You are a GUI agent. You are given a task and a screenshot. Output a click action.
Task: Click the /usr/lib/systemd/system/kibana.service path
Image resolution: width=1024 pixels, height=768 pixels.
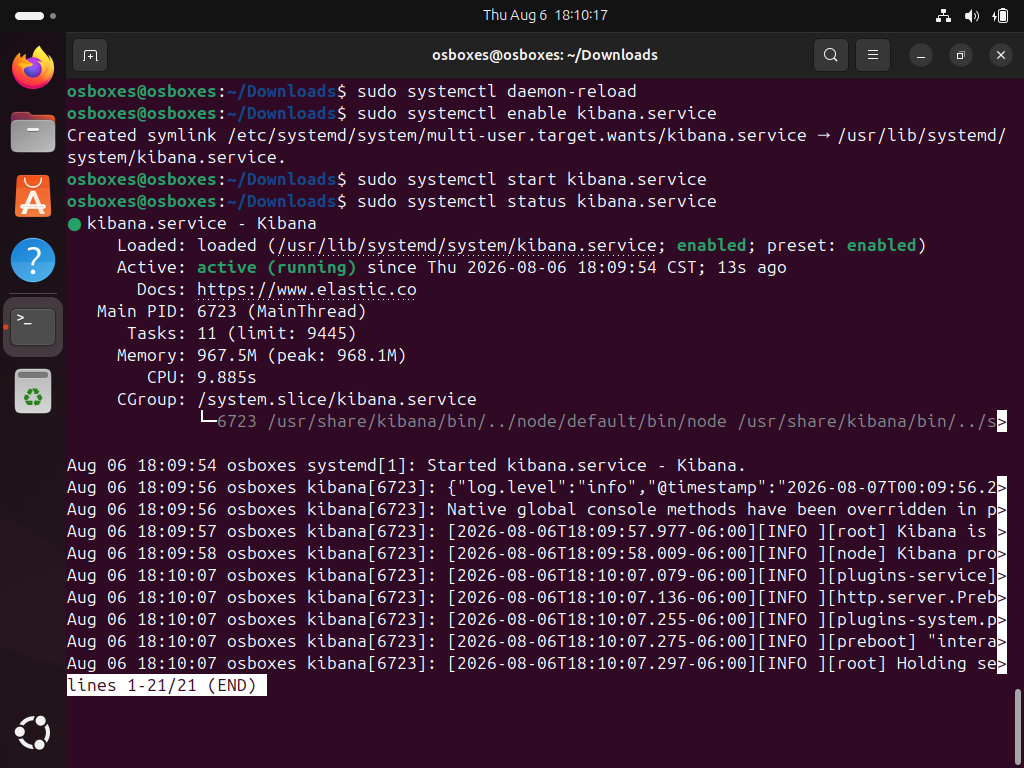pyautogui.click(x=466, y=246)
